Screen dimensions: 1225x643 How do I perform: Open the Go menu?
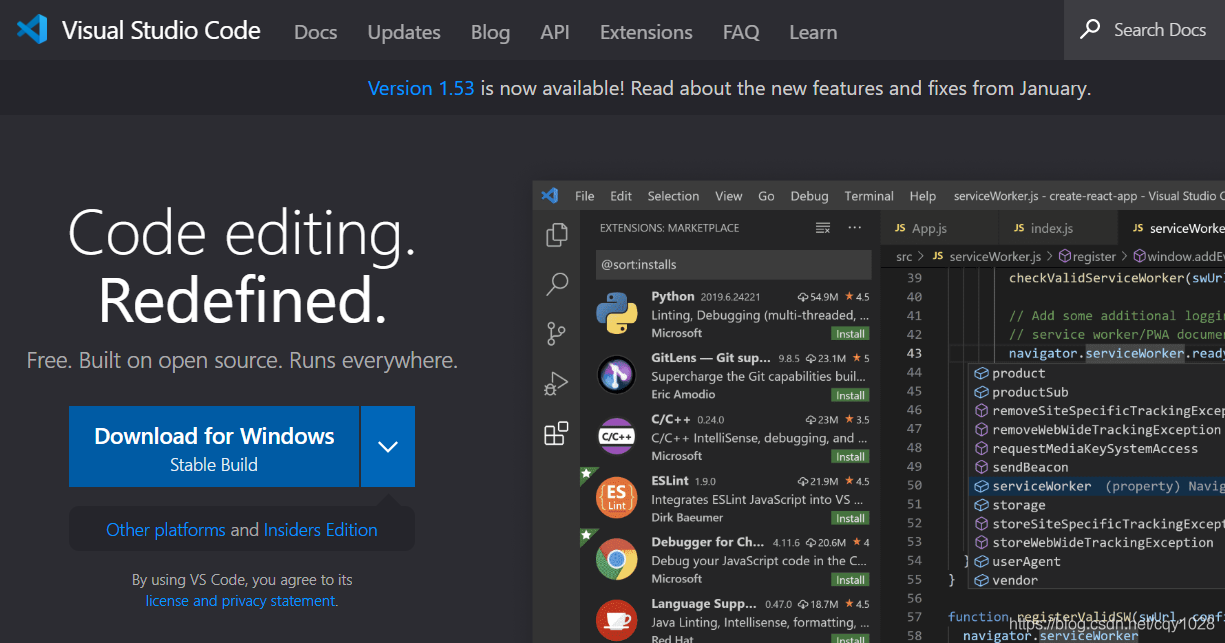pyautogui.click(x=767, y=196)
